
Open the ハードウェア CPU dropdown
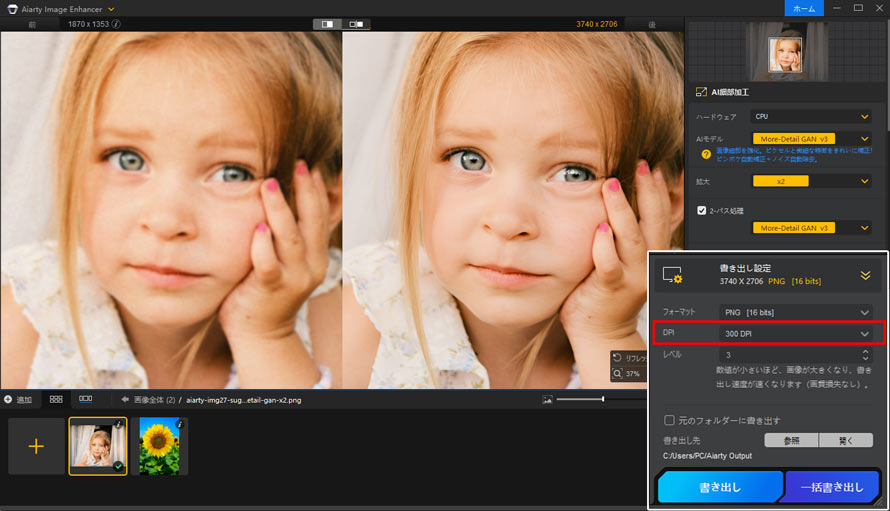810,116
